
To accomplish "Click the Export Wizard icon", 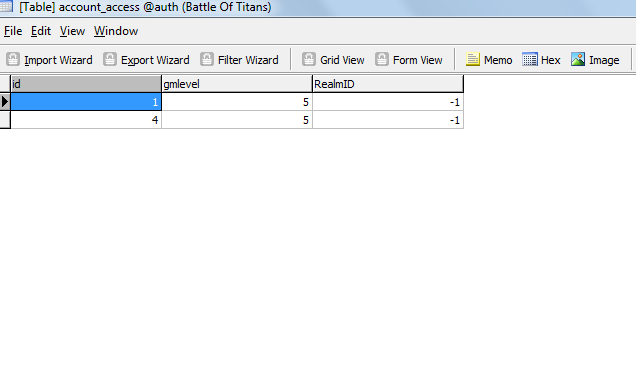I will coord(110,59).
